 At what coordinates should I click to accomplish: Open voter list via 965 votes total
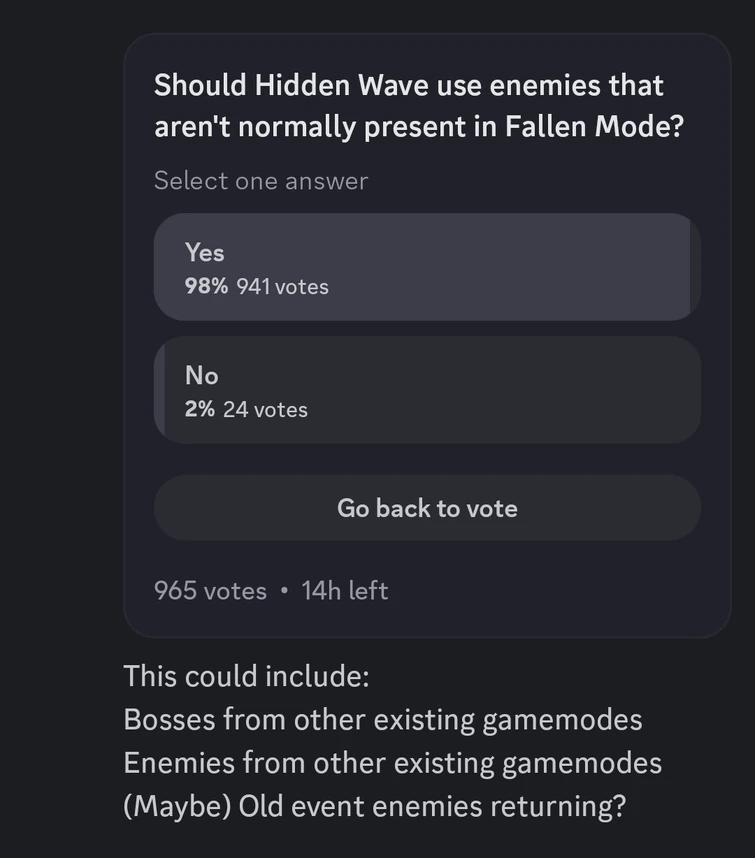tap(210, 591)
